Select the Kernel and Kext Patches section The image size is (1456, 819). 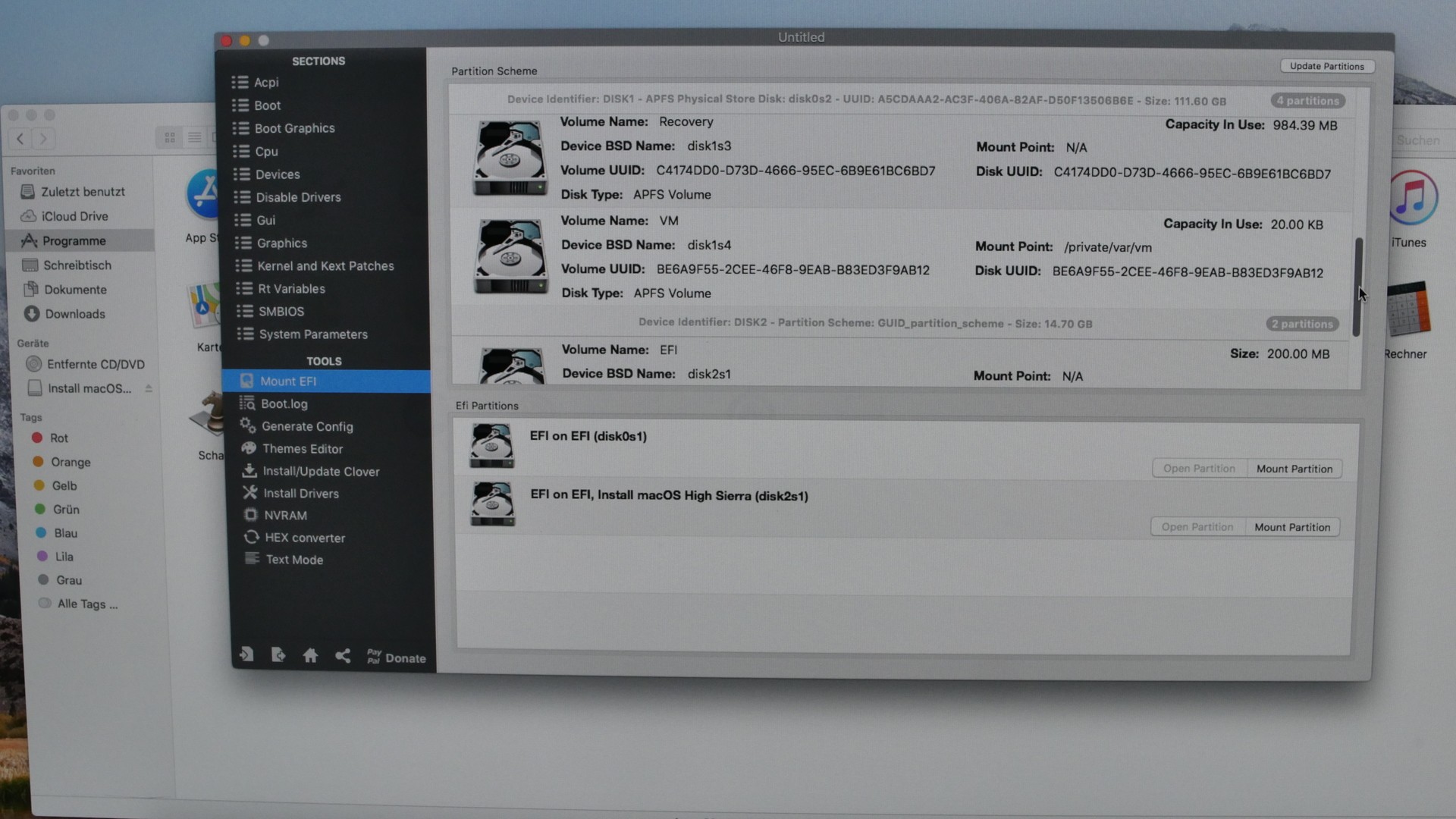pyautogui.click(x=325, y=266)
